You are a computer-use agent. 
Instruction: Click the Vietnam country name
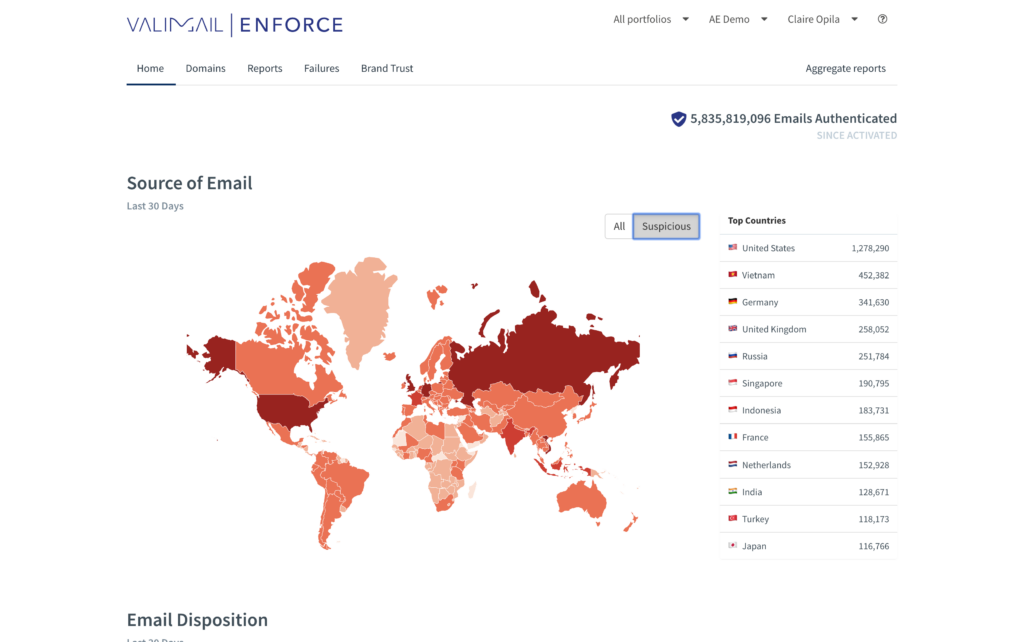point(758,275)
